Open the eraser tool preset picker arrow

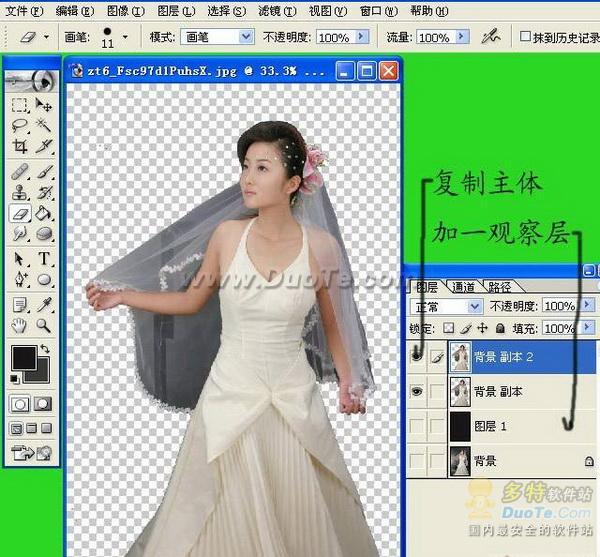click(46, 37)
